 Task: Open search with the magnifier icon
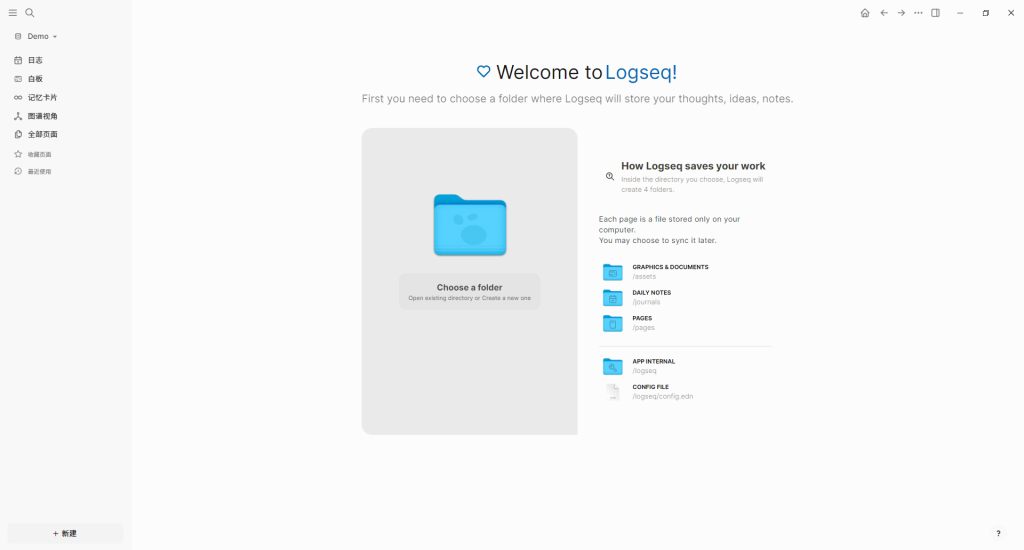30,13
